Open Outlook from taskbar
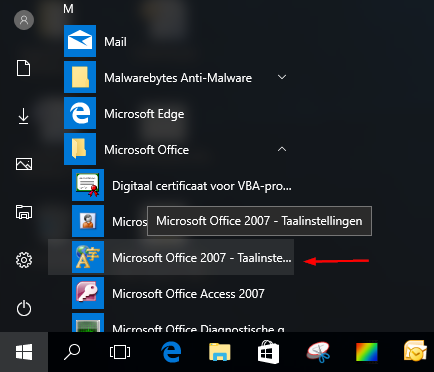Screen dimensions: 434x372 (x=415, y=351)
